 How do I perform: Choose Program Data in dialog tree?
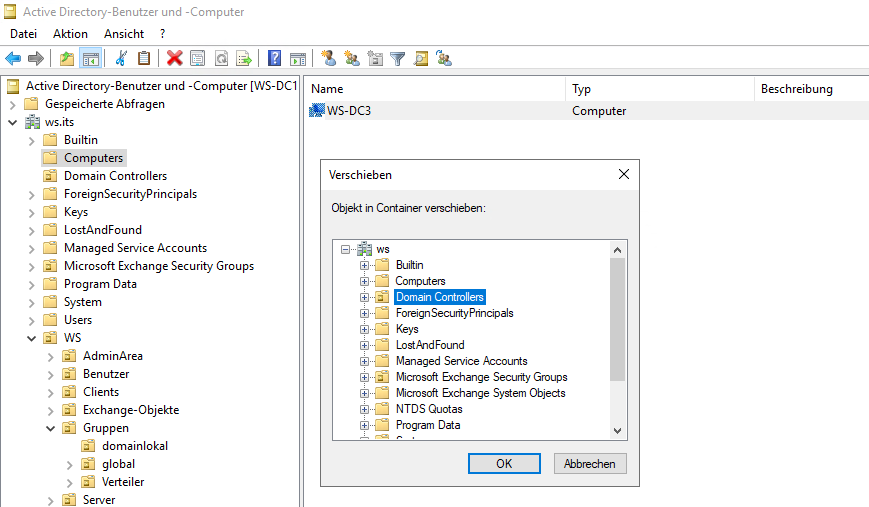tap(428, 425)
